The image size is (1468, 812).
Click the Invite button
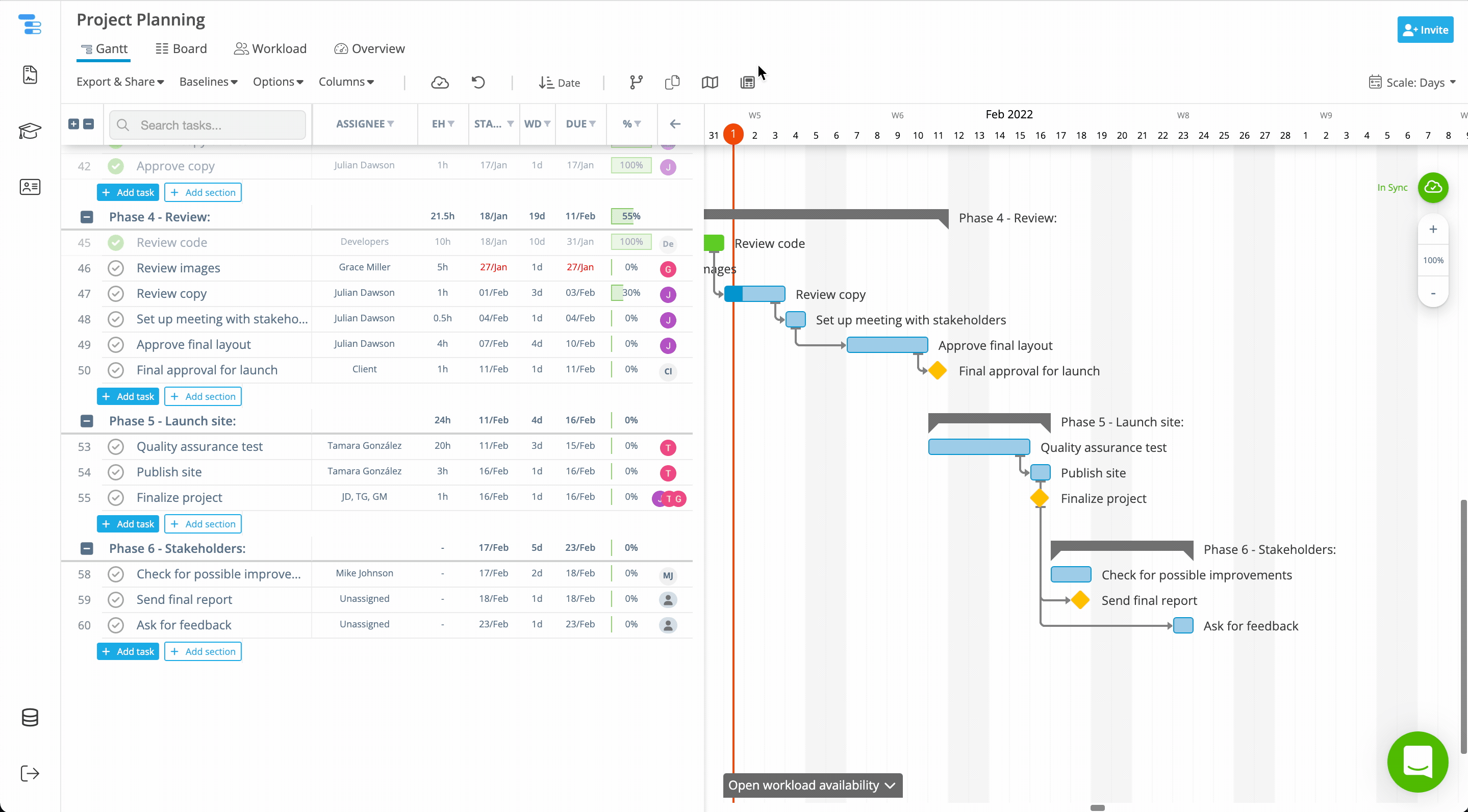(x=1425, y=30)
